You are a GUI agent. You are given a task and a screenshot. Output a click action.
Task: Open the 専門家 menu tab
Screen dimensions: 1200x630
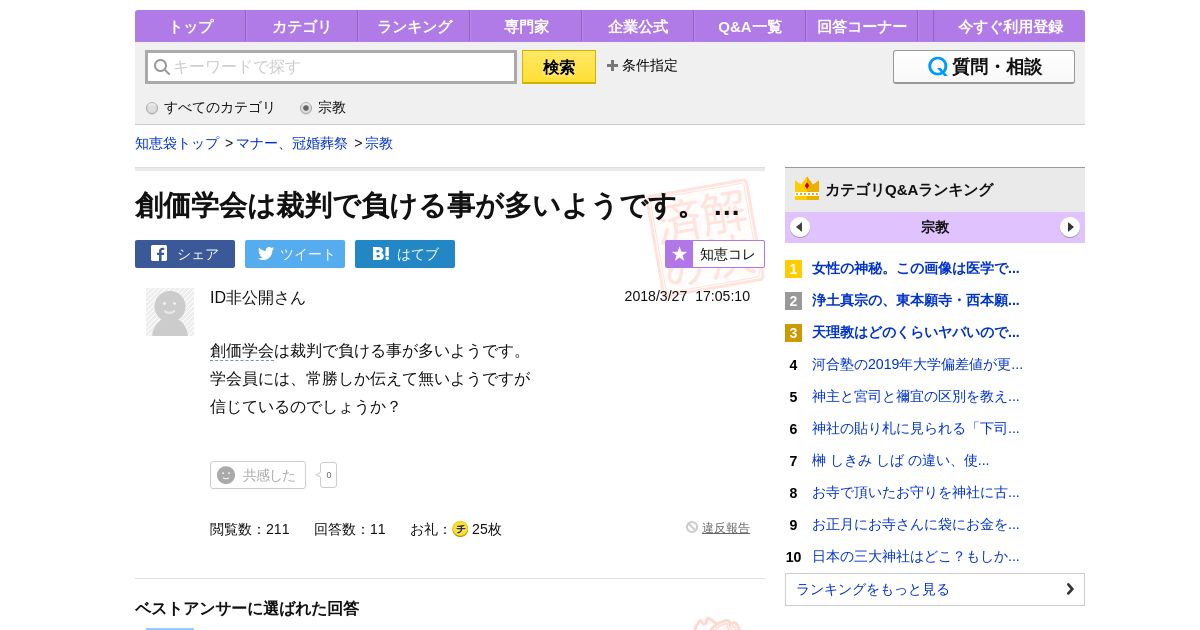pos(526,26)
